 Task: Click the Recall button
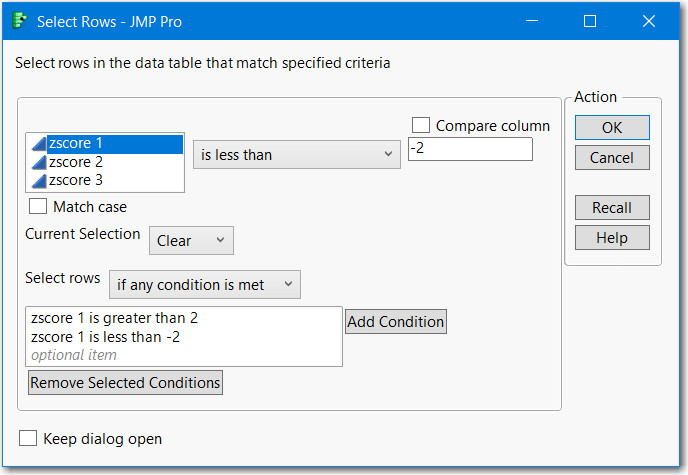tap(612, 208)
